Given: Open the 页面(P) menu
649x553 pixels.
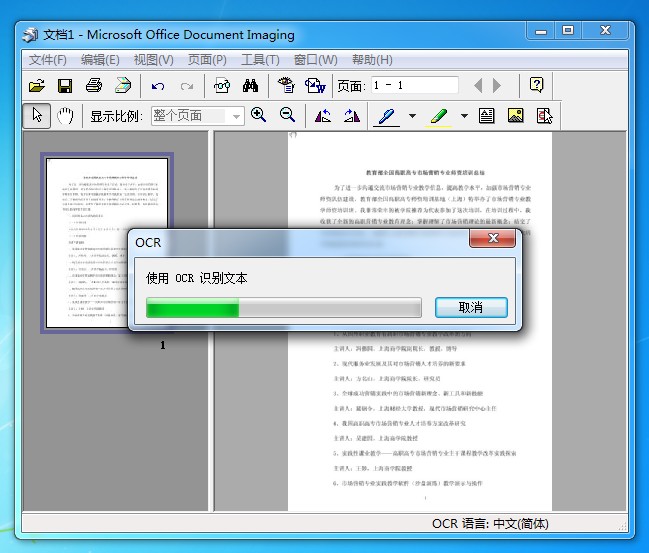Looking at the screenshot, I should tap(207, 60).
